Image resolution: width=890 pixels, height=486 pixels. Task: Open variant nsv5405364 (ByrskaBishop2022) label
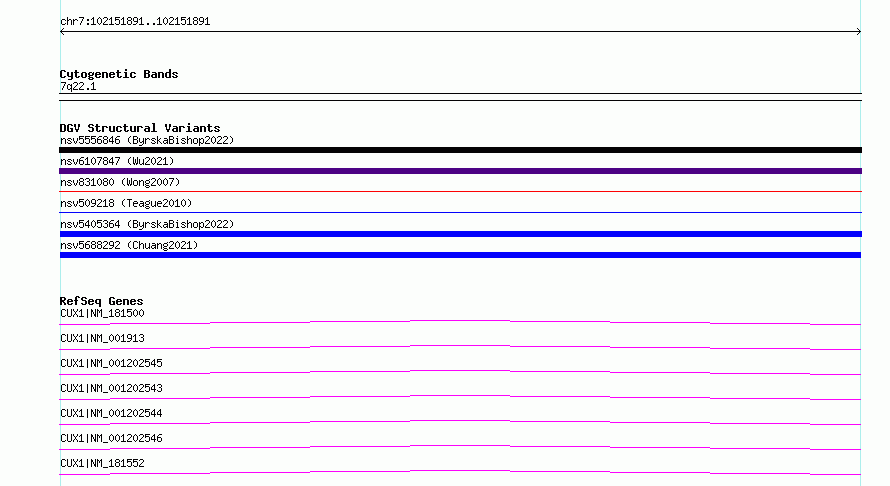tap(147, 224)
